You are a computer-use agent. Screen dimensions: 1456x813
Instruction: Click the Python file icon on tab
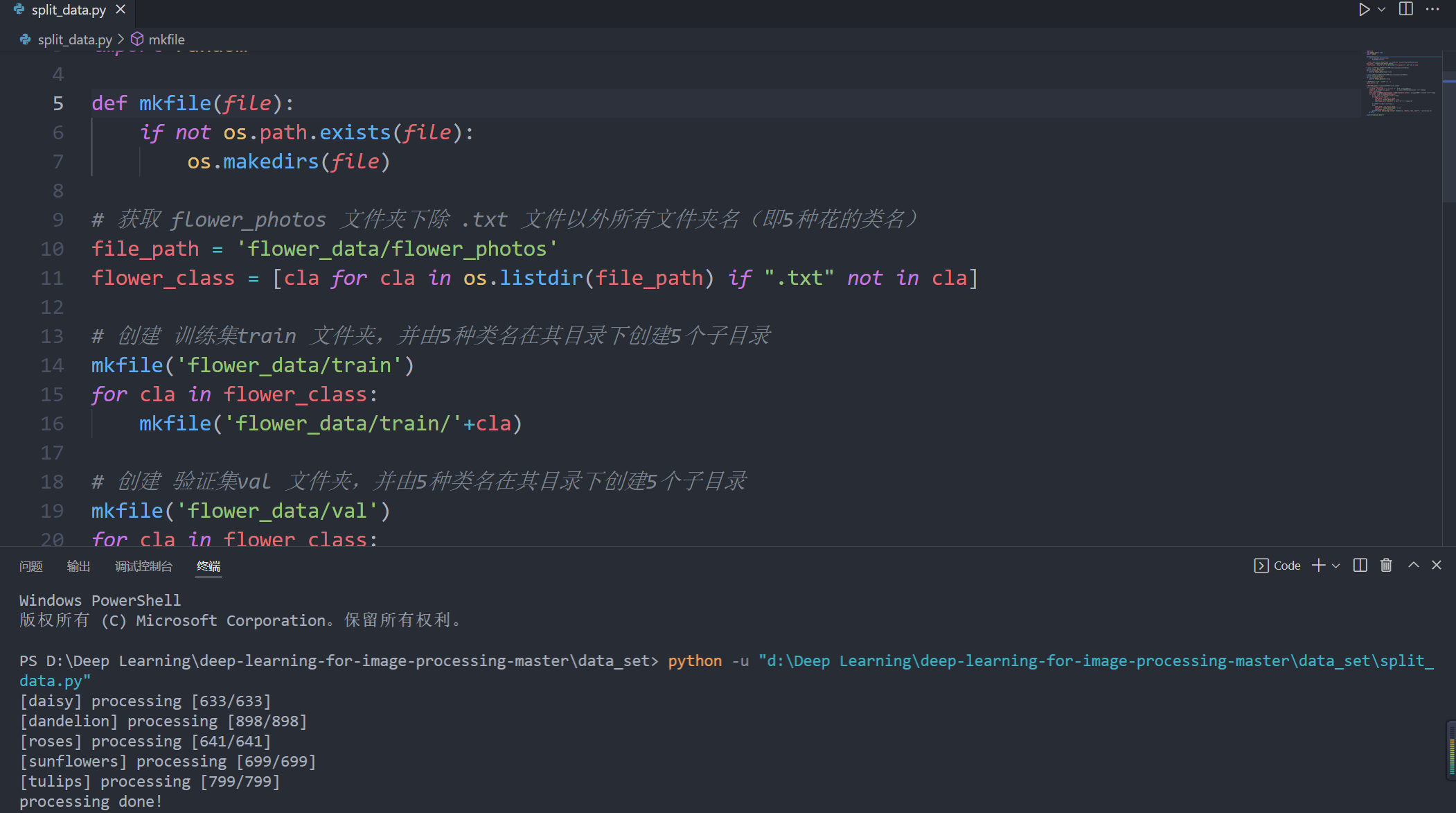point(19,10)
